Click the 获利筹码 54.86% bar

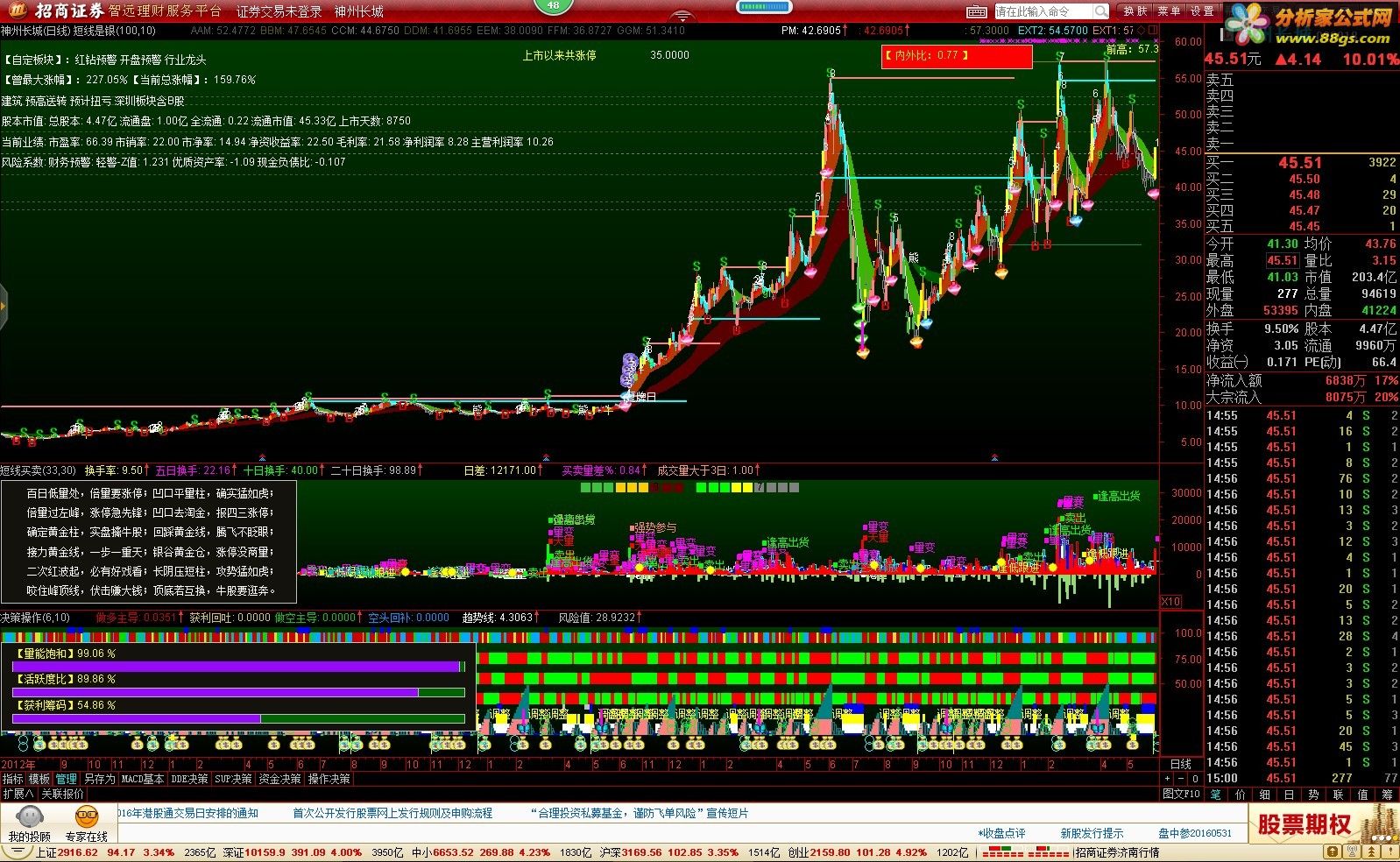[x=238, y=718]
